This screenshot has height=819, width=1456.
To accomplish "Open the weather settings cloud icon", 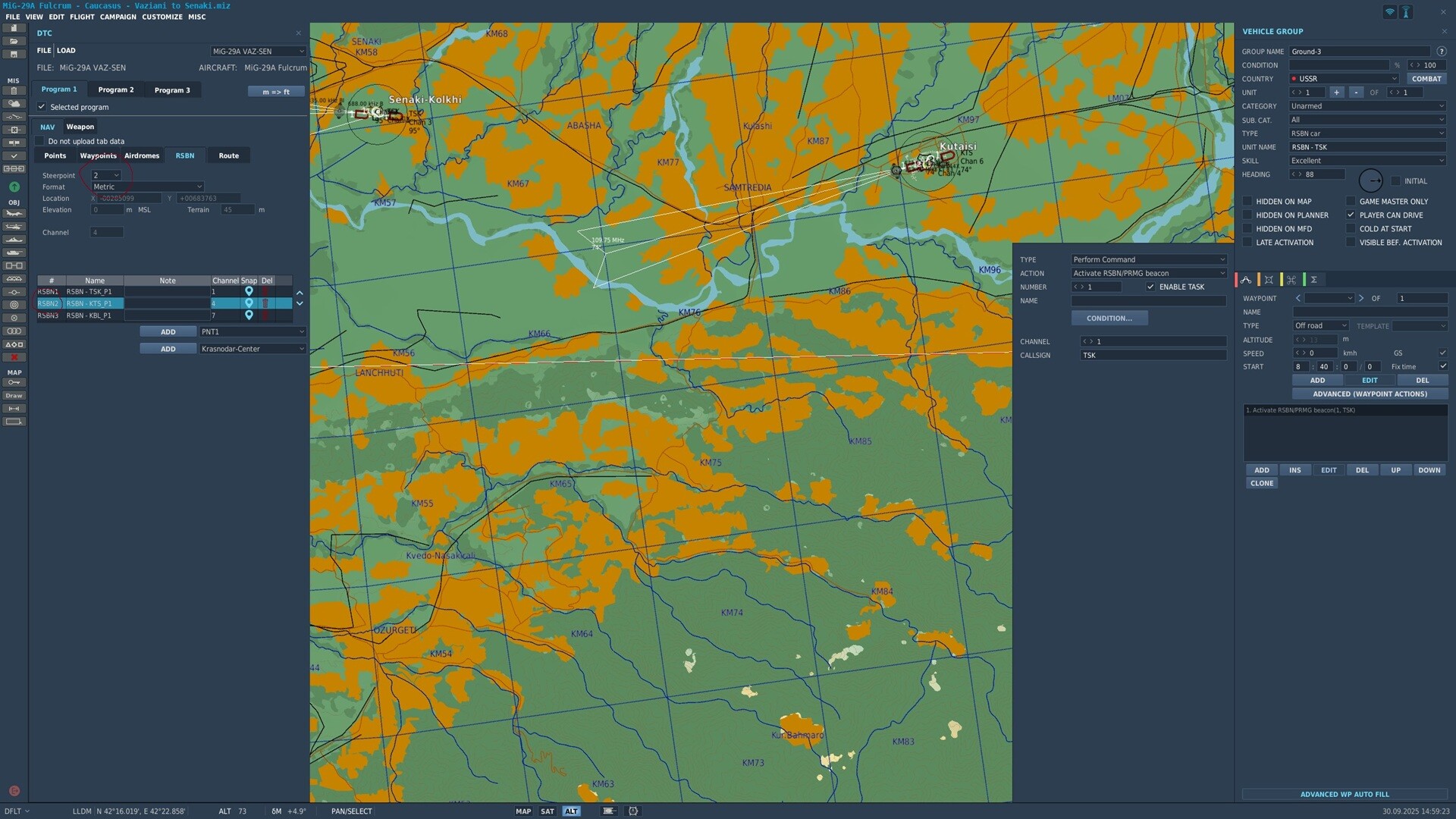I will (14, 104).
